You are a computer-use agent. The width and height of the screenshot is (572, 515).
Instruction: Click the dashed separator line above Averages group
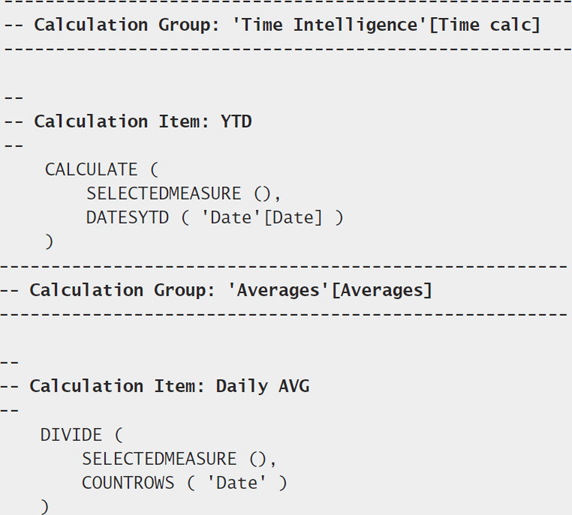(284, 267)
